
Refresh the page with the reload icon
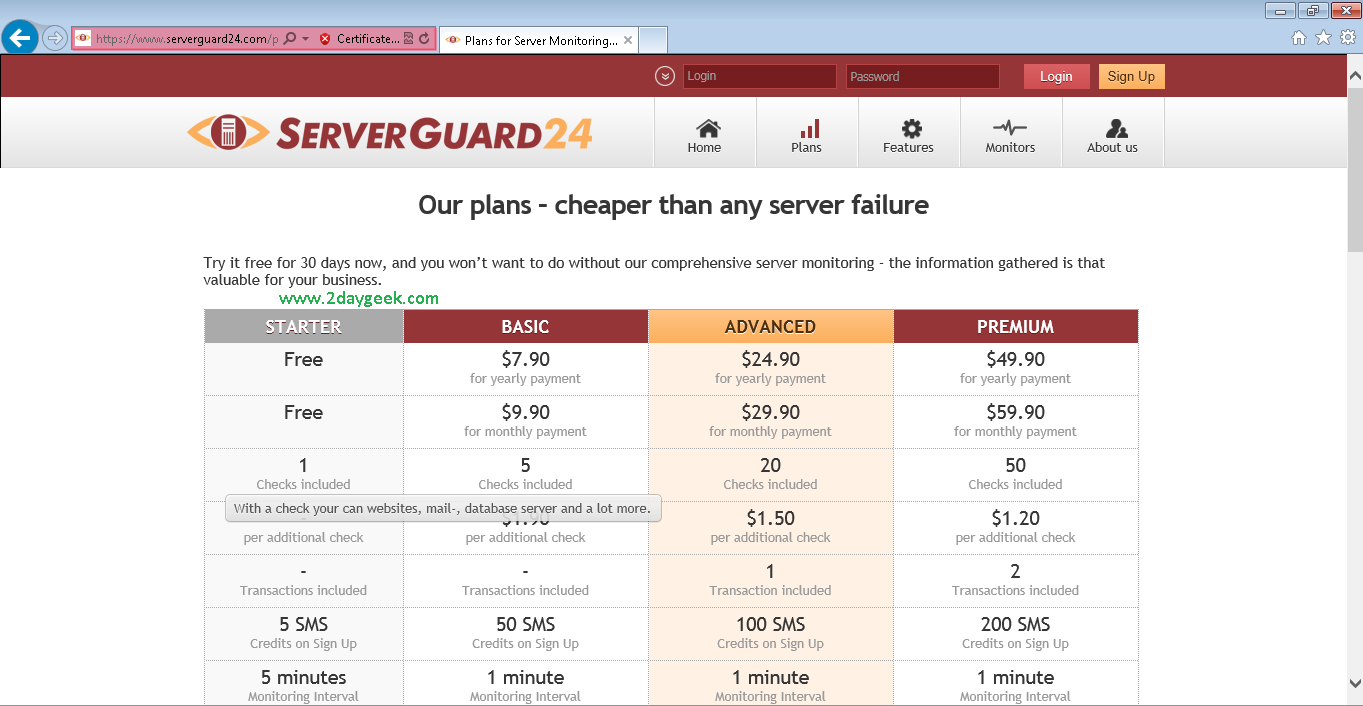tap(424, 39)
